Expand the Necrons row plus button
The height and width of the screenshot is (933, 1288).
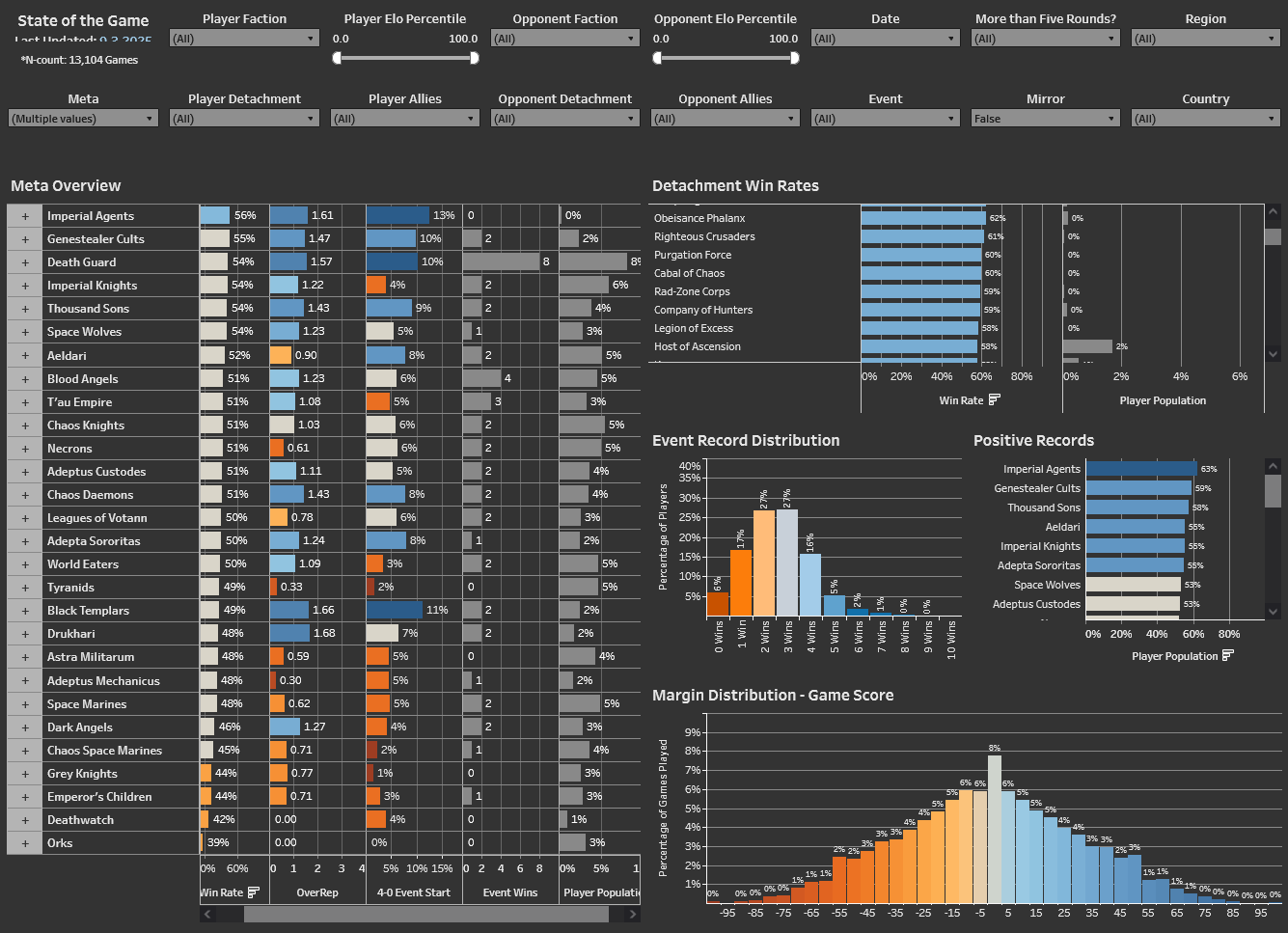pyautogui.click(x=25, y=449)
